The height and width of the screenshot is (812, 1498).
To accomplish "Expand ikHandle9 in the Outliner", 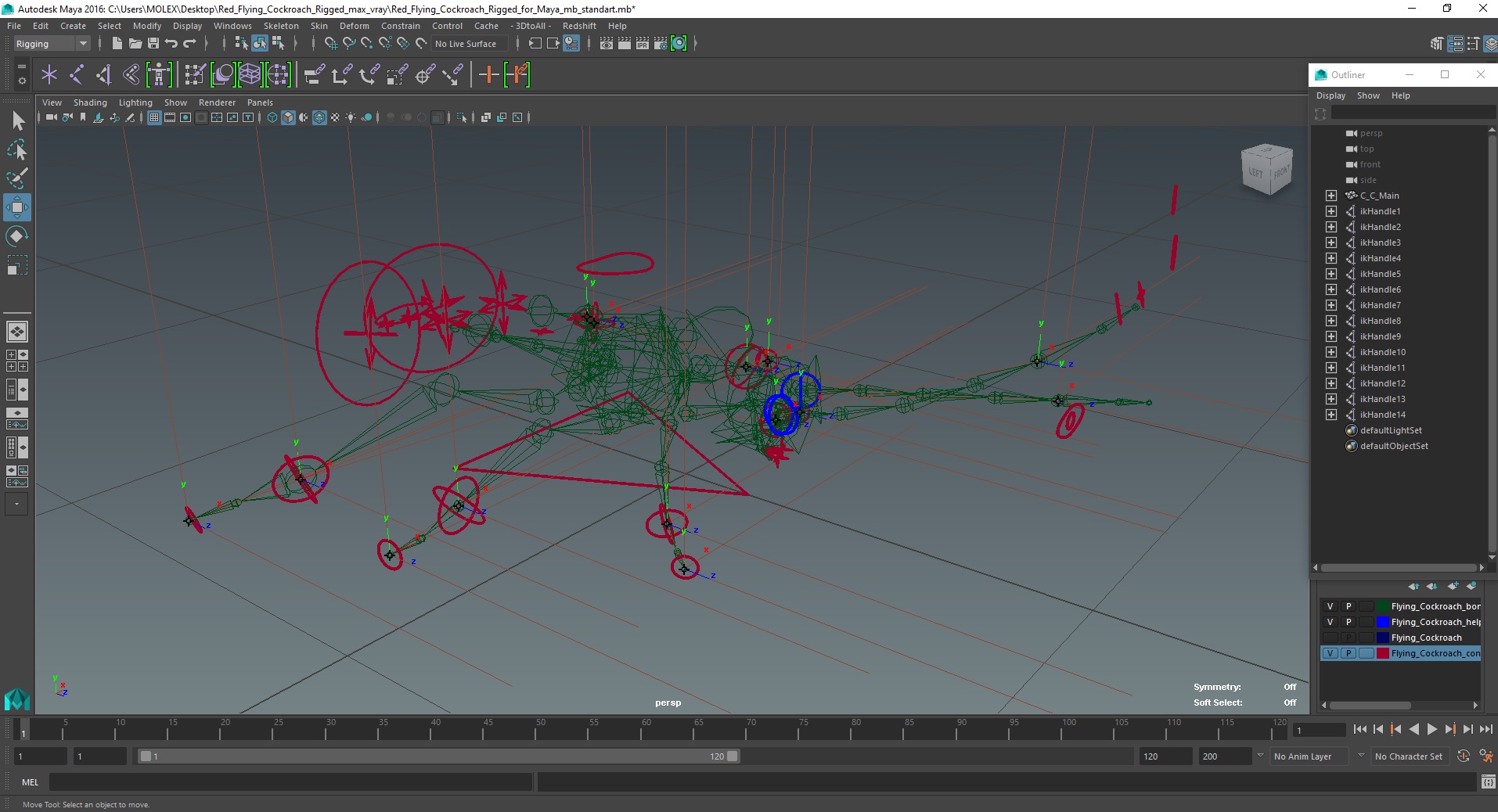I will click(1331, 336).
